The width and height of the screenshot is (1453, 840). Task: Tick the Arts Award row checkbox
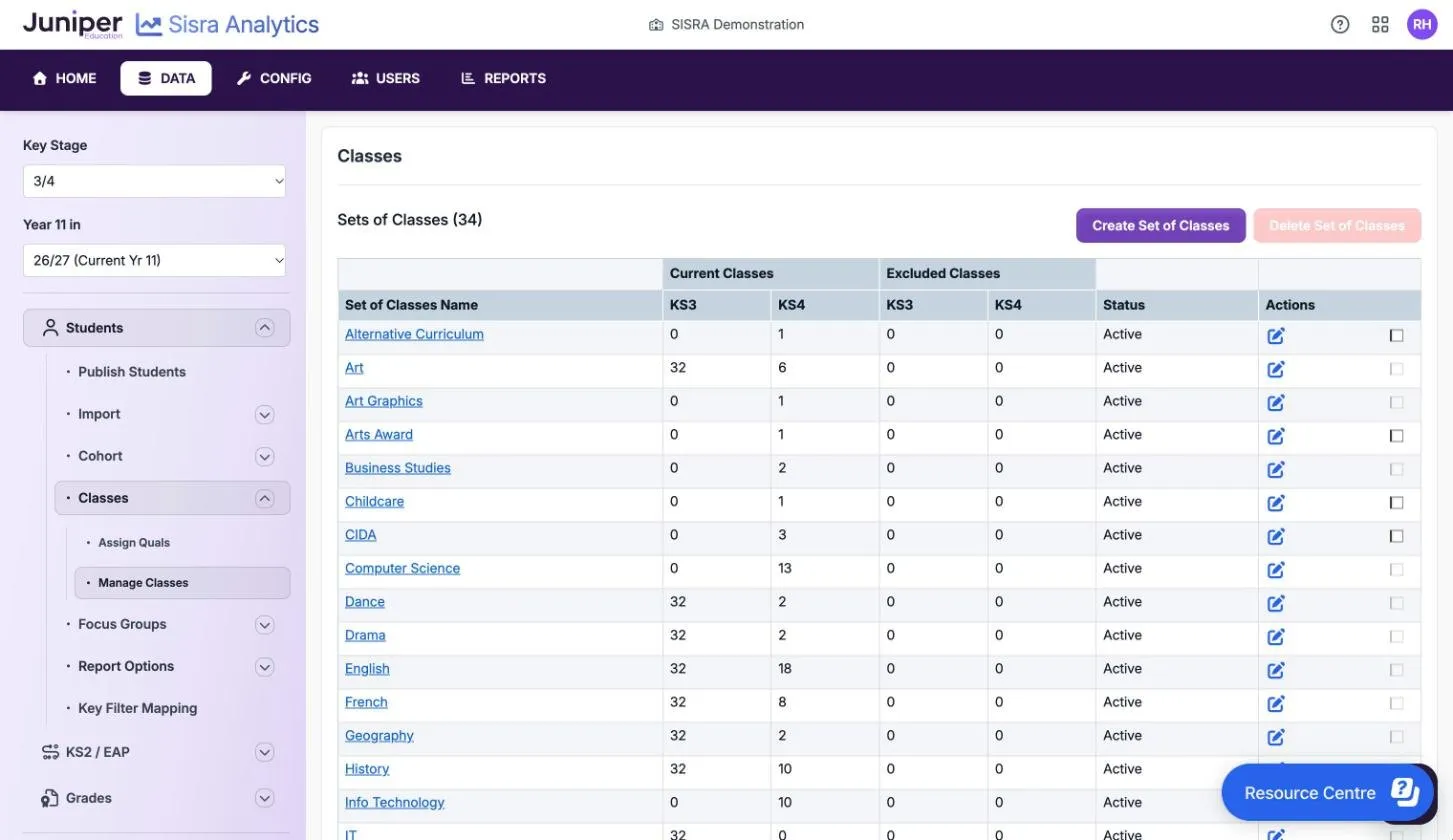1397,436
